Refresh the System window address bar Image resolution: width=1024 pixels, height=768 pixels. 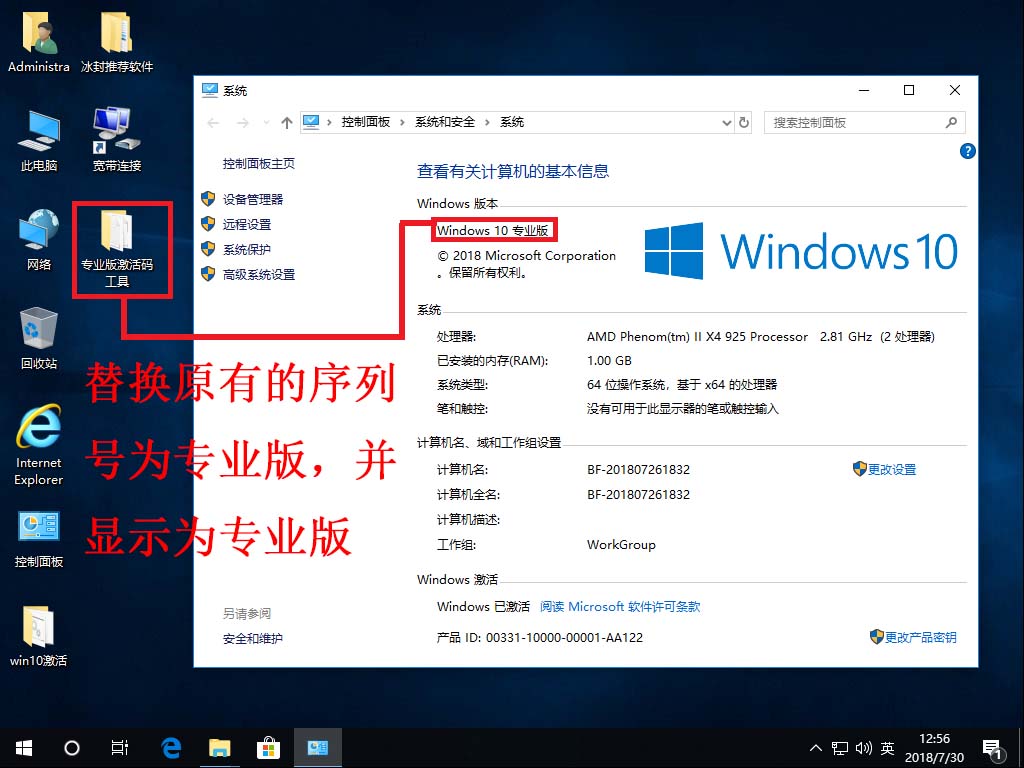[x=744, y=122]
